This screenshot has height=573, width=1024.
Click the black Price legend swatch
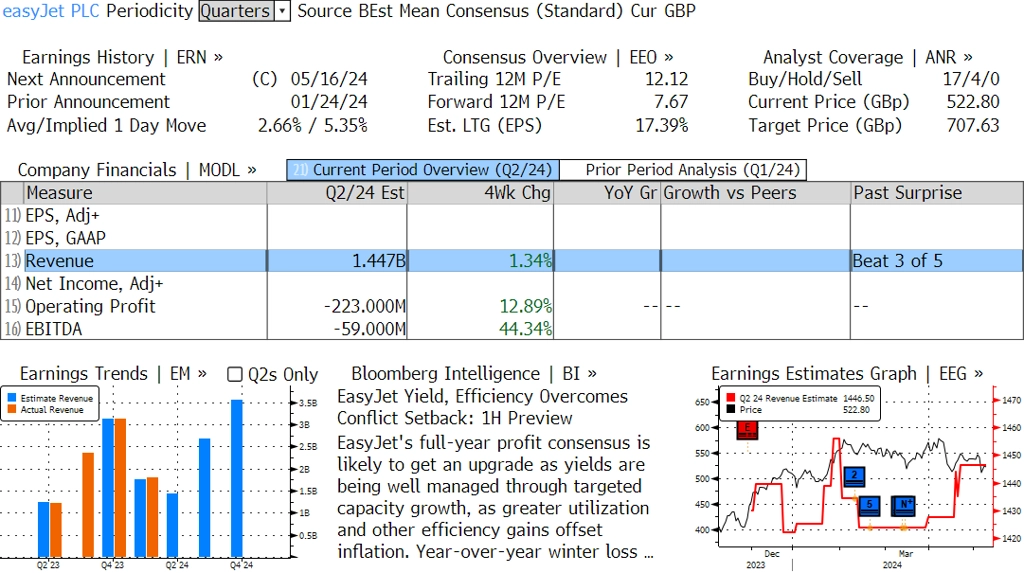click(730, 410)
